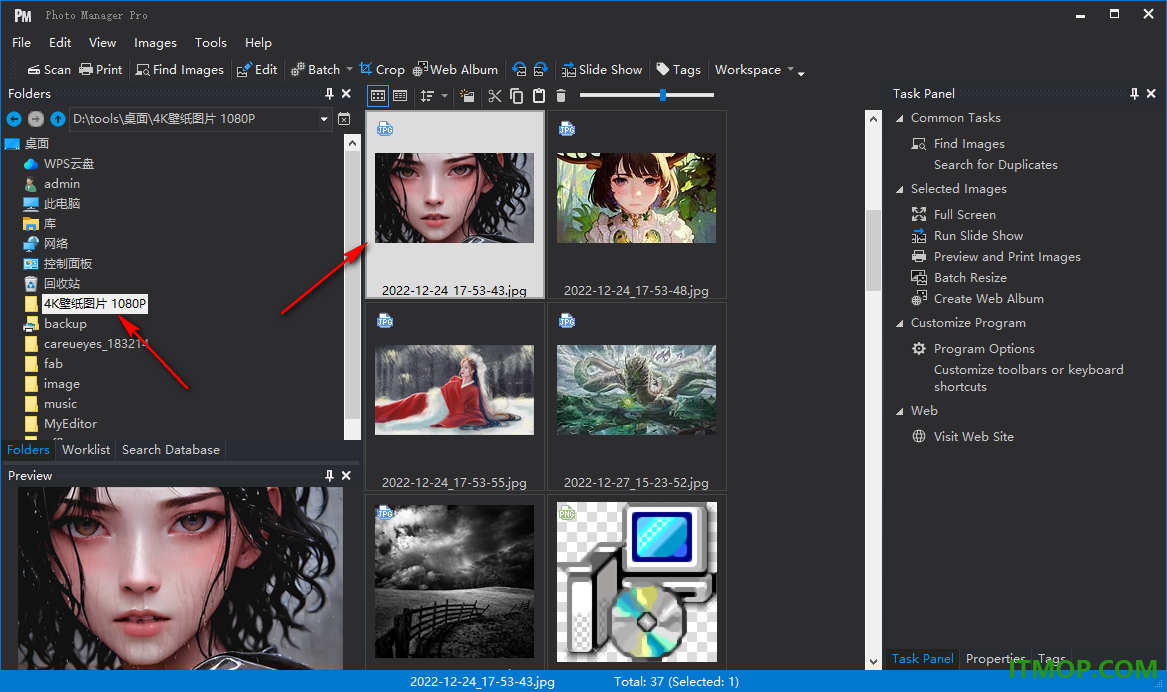Click Full Screen in Task Panel

click(965, 214)
